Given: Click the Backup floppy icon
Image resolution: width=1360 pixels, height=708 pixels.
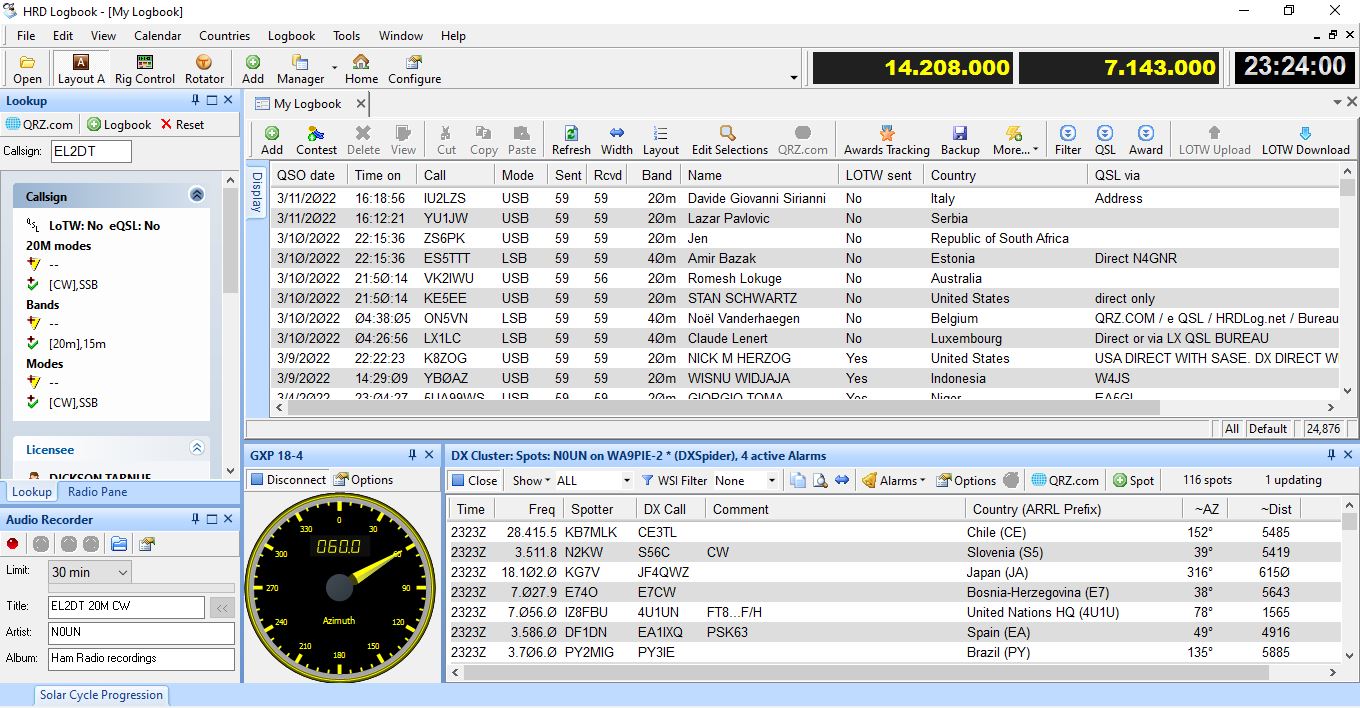Looking at the screenshot, I should pyautogui.click(x=960, y=140).
